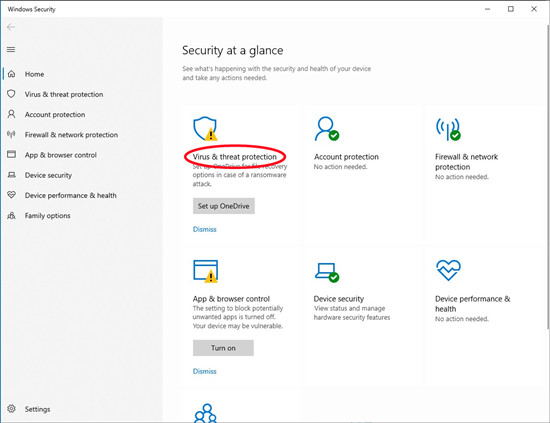Screen dimensions: 550x423
Task: Open Family options in the sidebar
Action: point(47,216)
